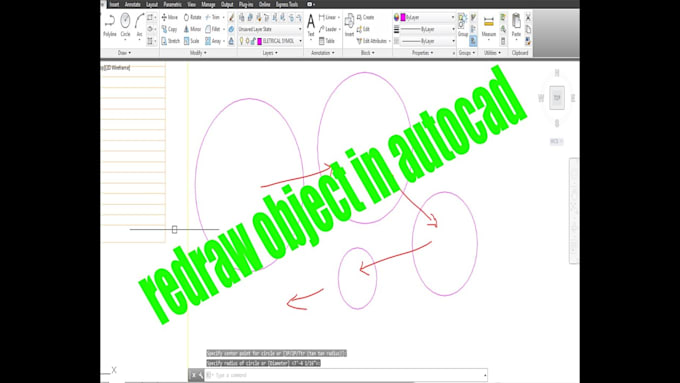The height and width of the screenshot is (383, 680).
Task: Activate the Rotate tool
Action: click(193, 17)
